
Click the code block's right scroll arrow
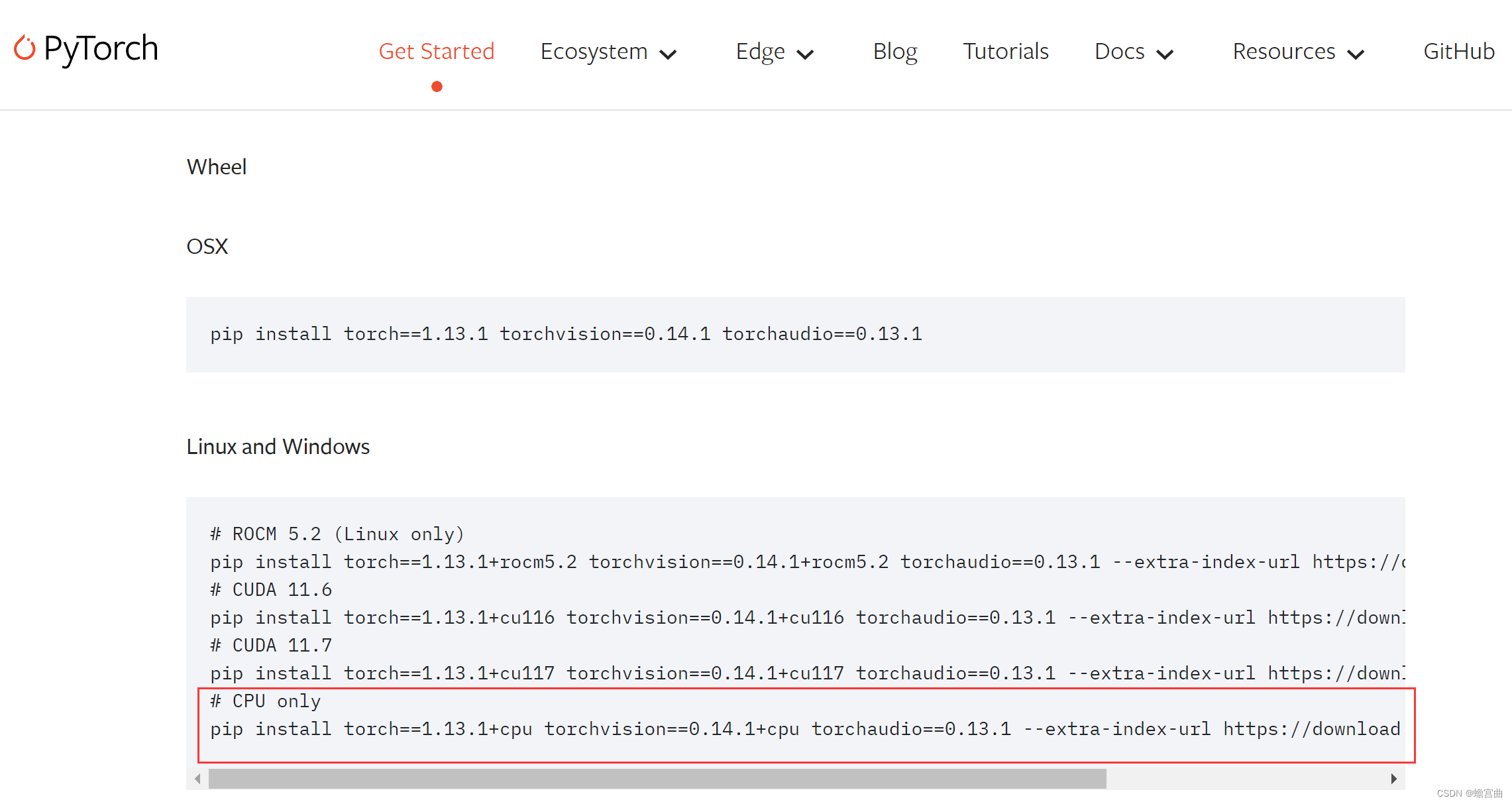(1394, 779)
